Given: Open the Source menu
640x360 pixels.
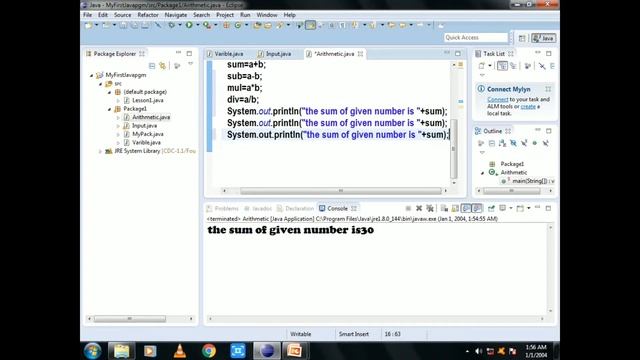Looking at the screenshot, I should tap(122, 15).
